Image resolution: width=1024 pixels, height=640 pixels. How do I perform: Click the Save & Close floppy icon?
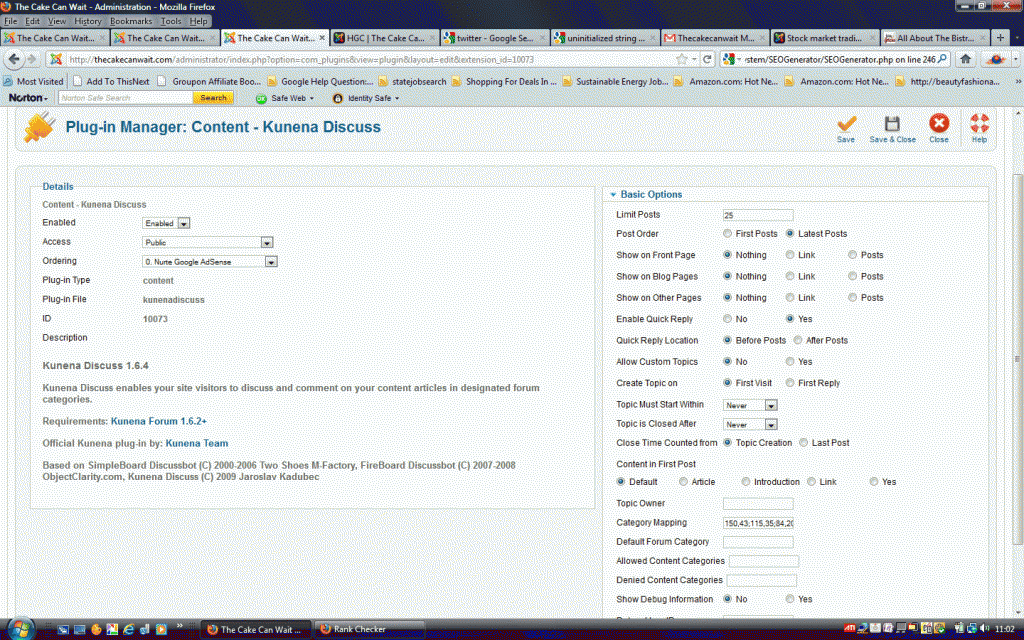892,125
